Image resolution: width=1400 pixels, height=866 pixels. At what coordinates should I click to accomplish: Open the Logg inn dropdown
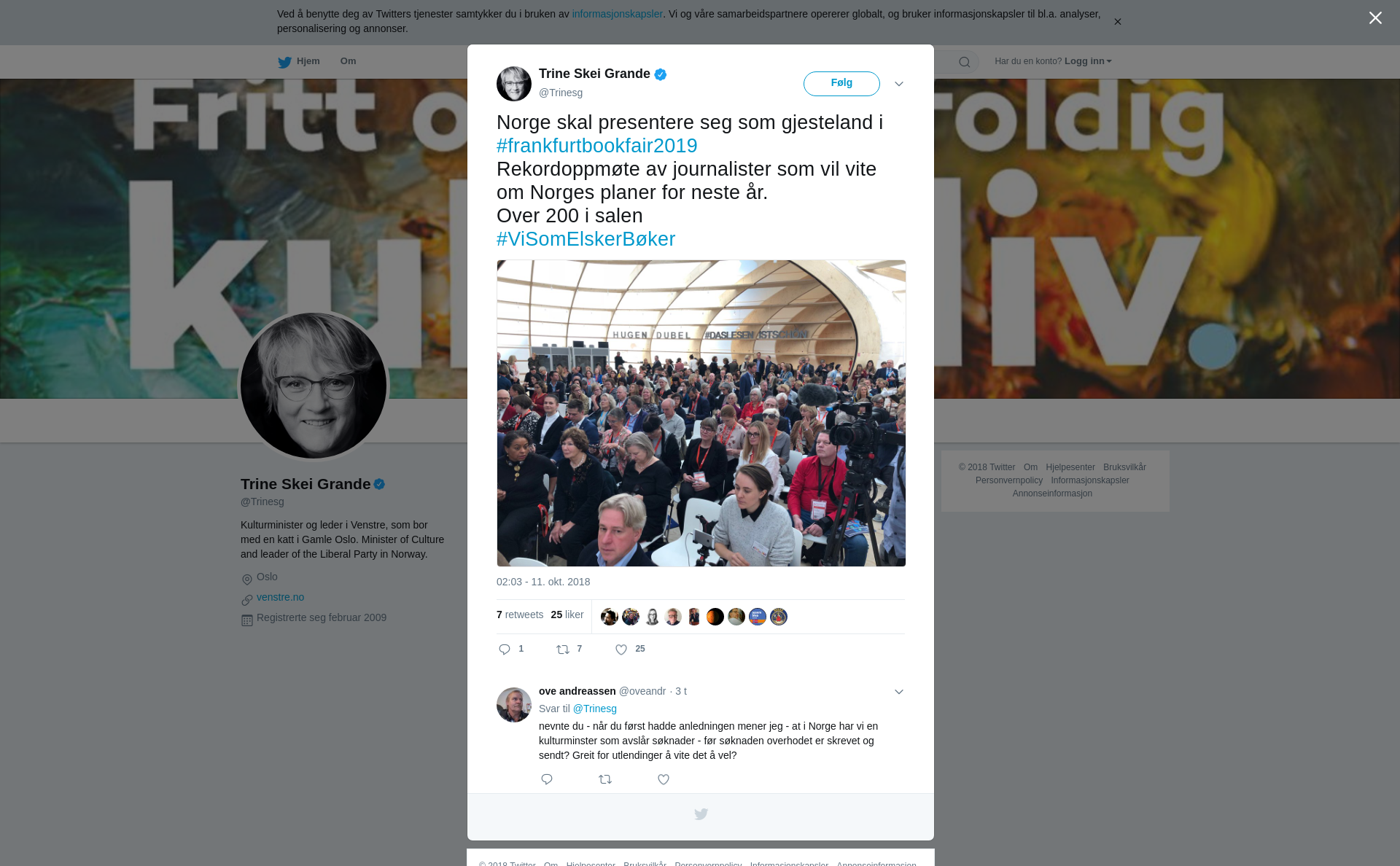tap(1088, 61)
